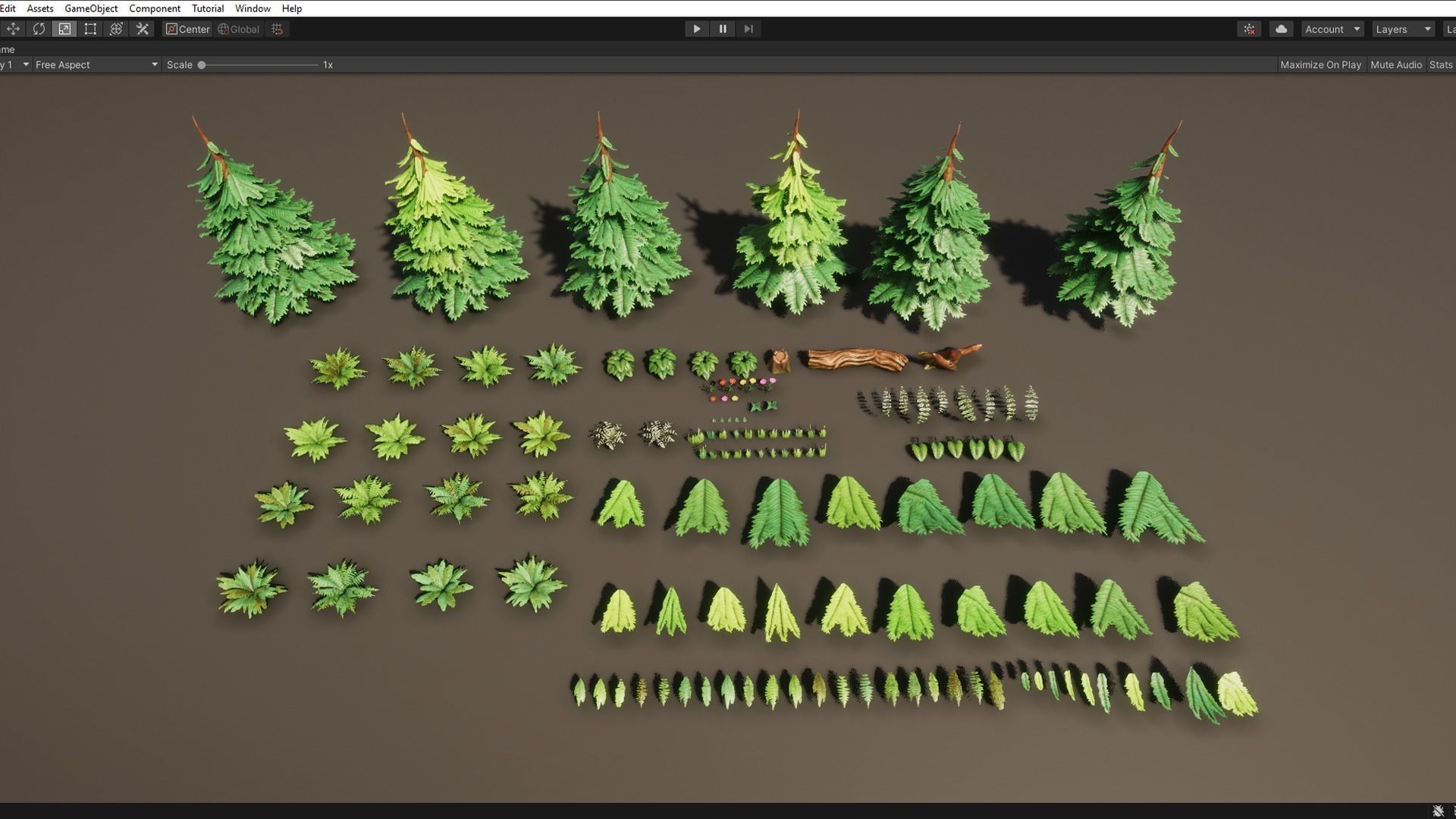Start Play mode
1456x819 pixels.
click(x=696, y=29)
